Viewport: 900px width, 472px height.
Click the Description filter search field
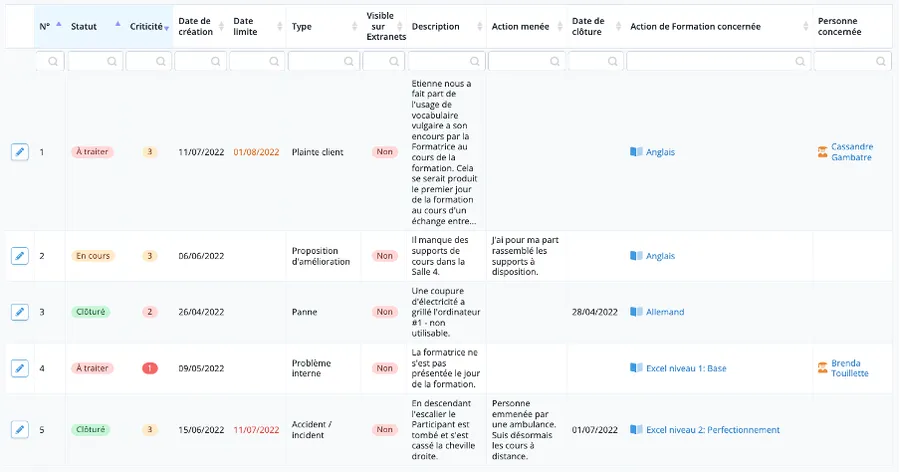447,61
